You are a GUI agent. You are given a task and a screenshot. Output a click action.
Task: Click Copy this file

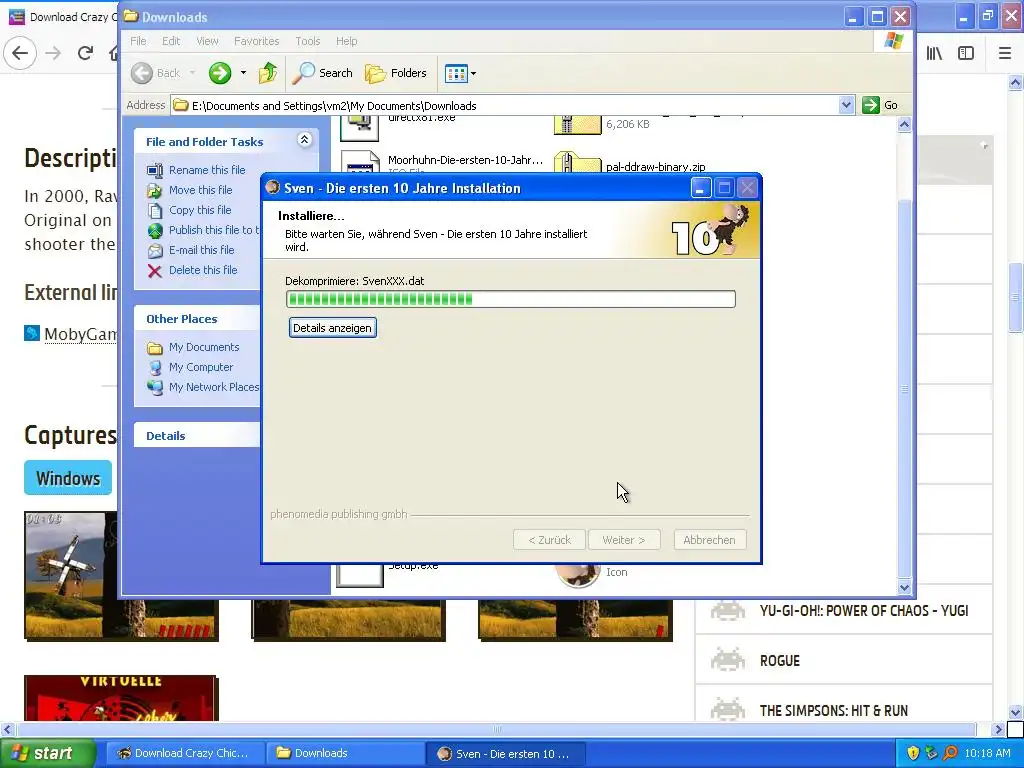click(200, 210)
